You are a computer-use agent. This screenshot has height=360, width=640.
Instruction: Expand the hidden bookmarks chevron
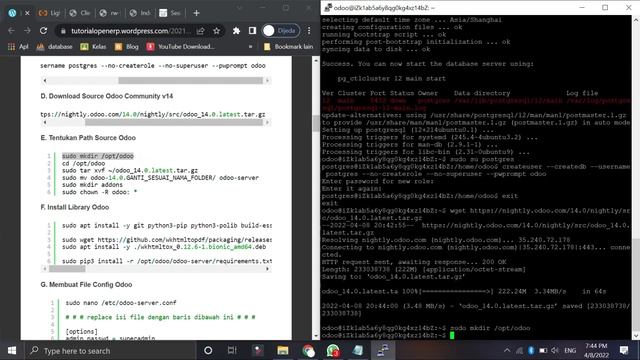[x=250, y=47]
